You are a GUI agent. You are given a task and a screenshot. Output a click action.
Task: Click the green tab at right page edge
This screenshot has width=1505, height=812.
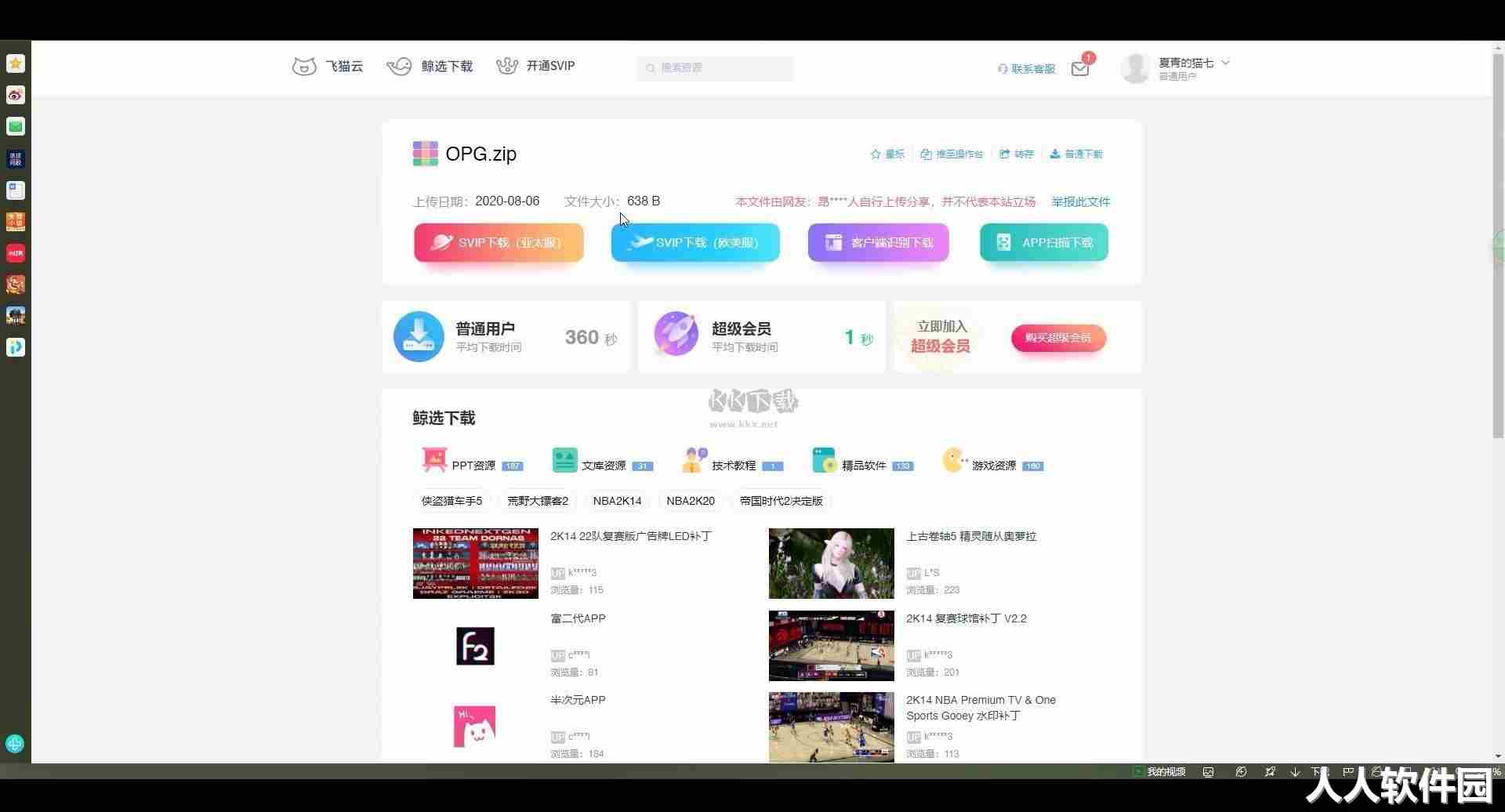tap(1499, 249)
